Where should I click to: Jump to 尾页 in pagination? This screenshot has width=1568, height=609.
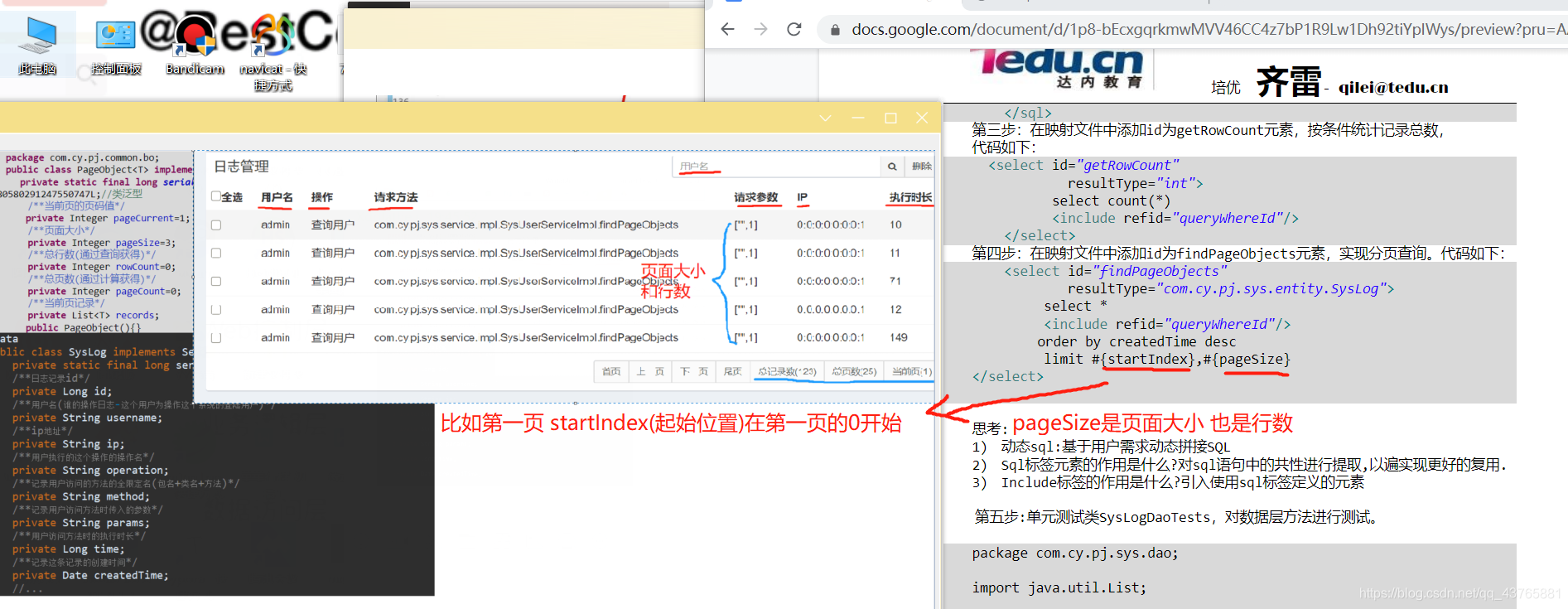tap(733, 372)
